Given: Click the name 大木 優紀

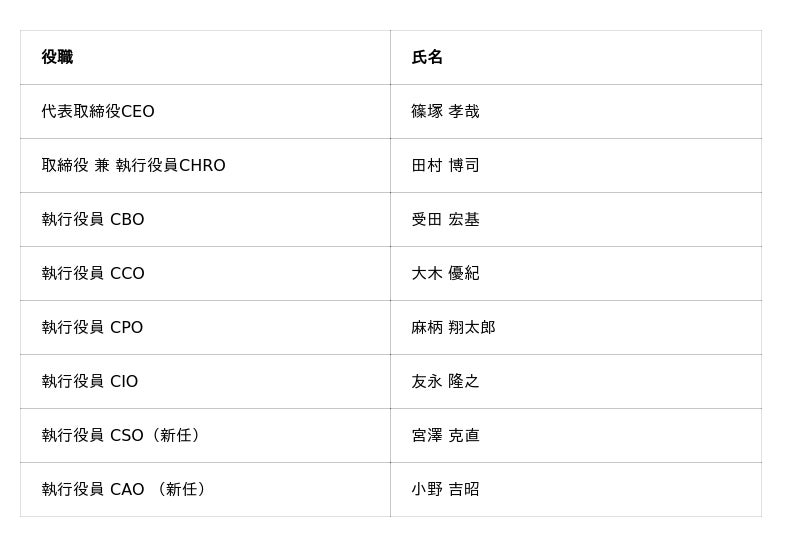Looking at the screenshot, I should tap(445, 274).
